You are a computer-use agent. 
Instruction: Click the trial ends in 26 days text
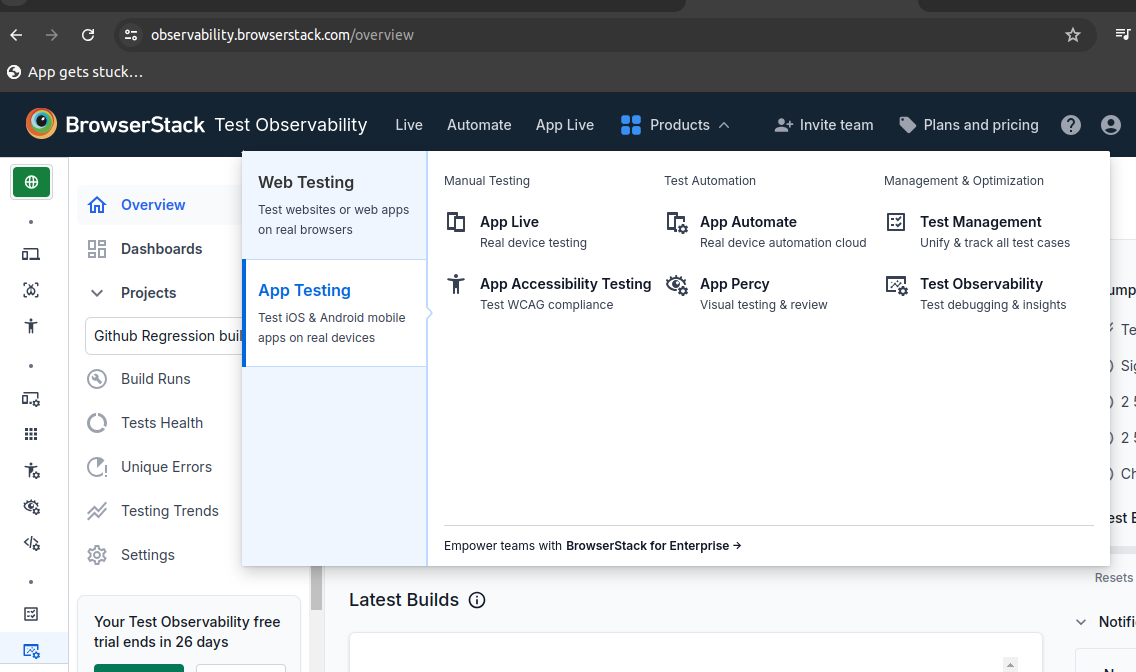(187, 632)
